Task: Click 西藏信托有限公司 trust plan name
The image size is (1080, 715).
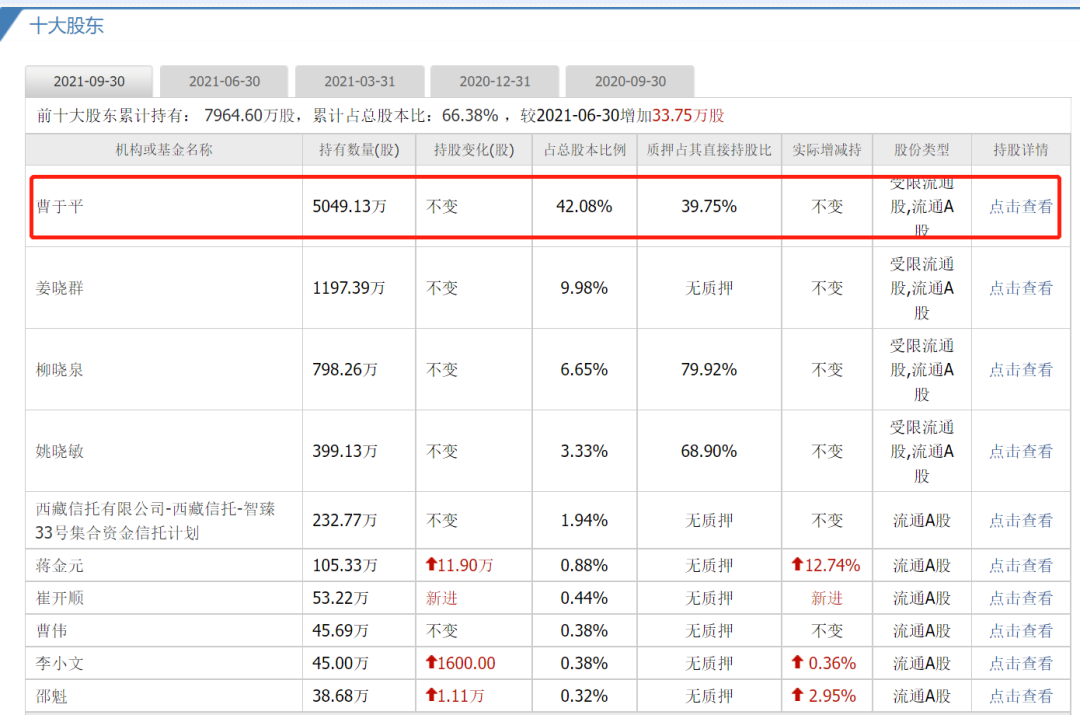Action: coord(156,521)
